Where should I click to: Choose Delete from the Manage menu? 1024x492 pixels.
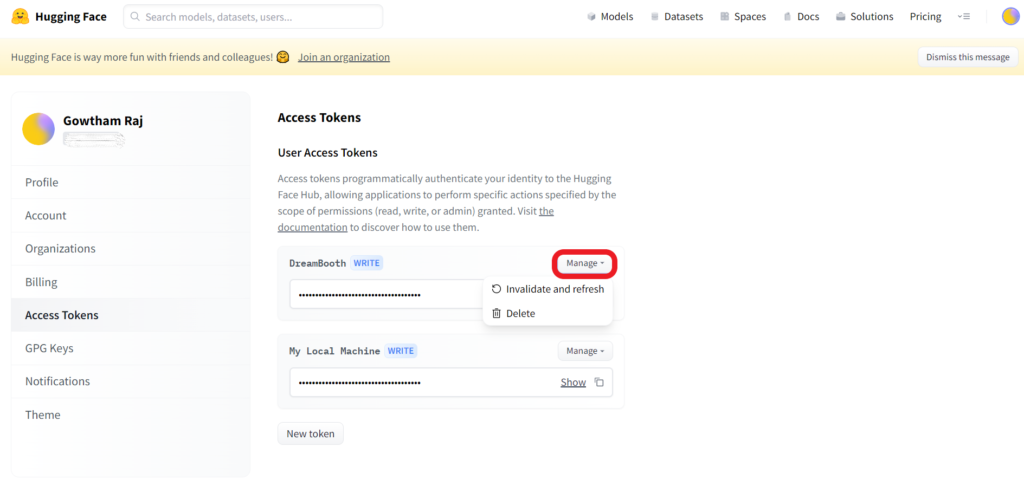click(x=547, y=314)
